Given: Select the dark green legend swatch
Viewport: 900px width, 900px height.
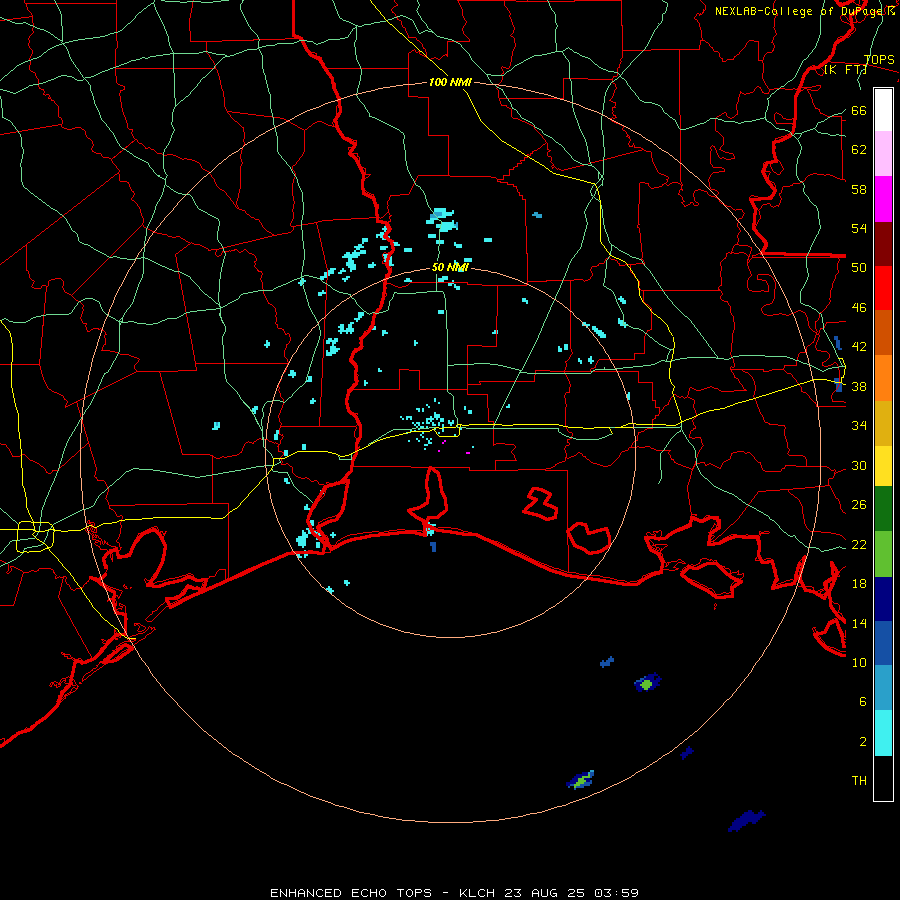Looking at the screenshot, I should 883,509.
